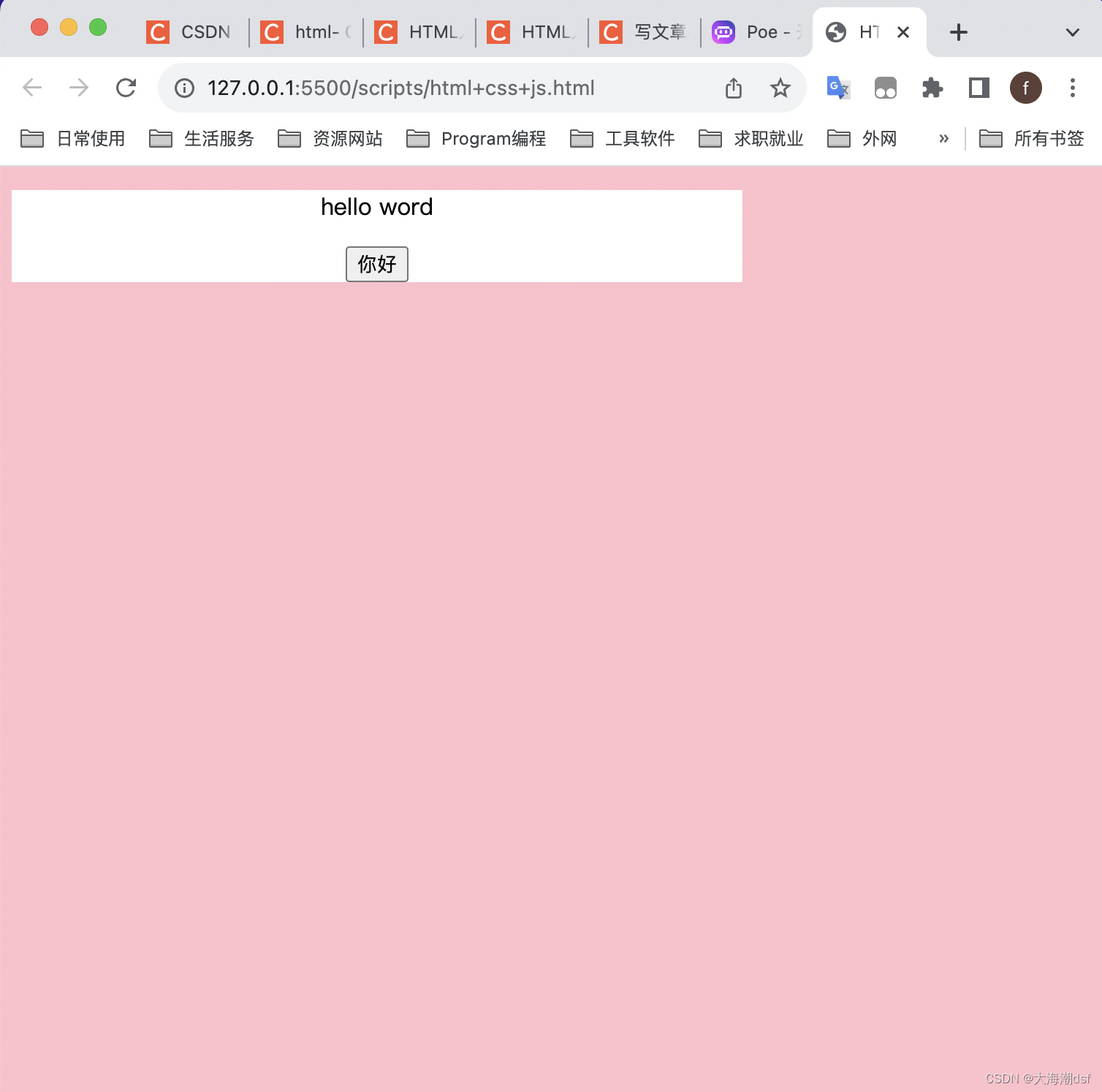Open the Extensions puzzle-piece menu

coord(932,87)
